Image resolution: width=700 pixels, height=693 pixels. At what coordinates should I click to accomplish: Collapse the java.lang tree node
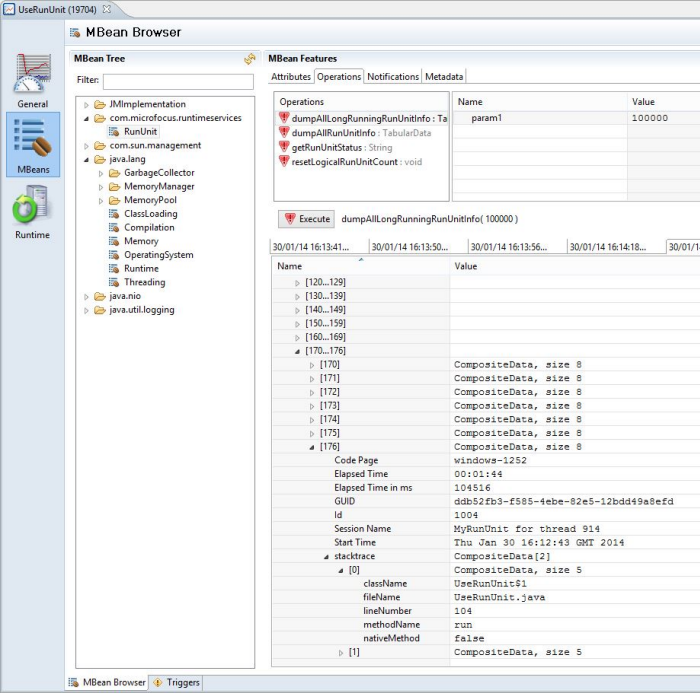pos(87,159)
